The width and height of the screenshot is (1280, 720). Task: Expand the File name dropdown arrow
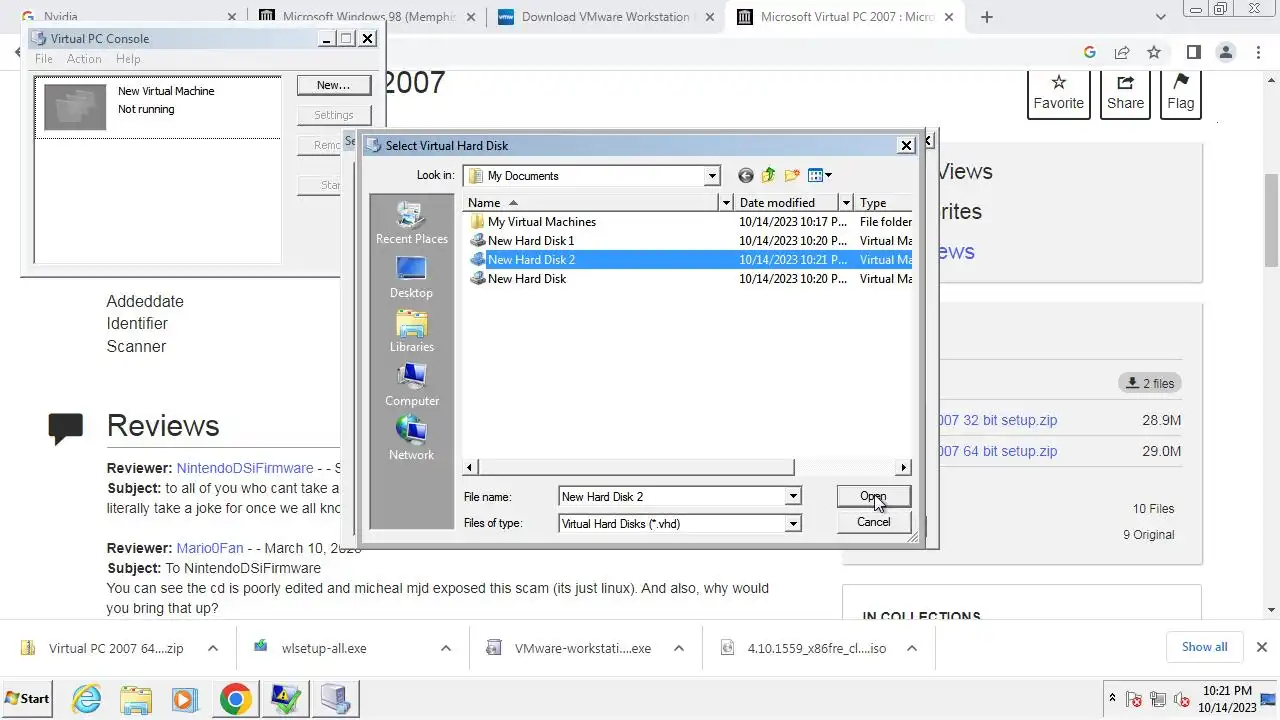(793, 497)
